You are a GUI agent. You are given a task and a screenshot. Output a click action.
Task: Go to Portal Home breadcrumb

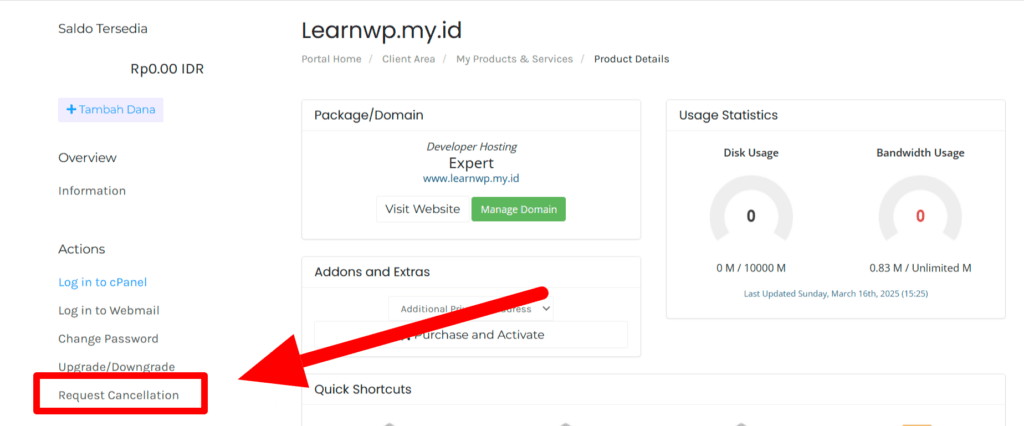[331, 59]
